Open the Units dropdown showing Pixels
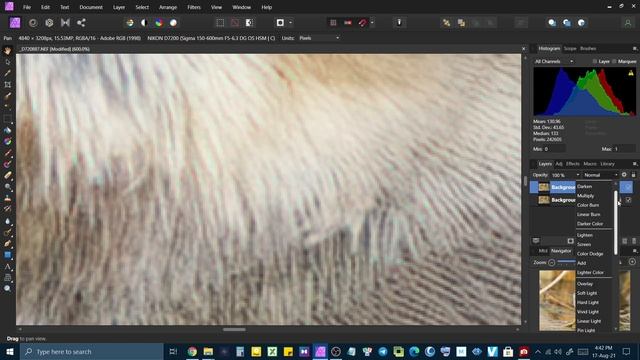Viewport: 640px width, 360px height. pyautogui.click(x=319, y=38)
